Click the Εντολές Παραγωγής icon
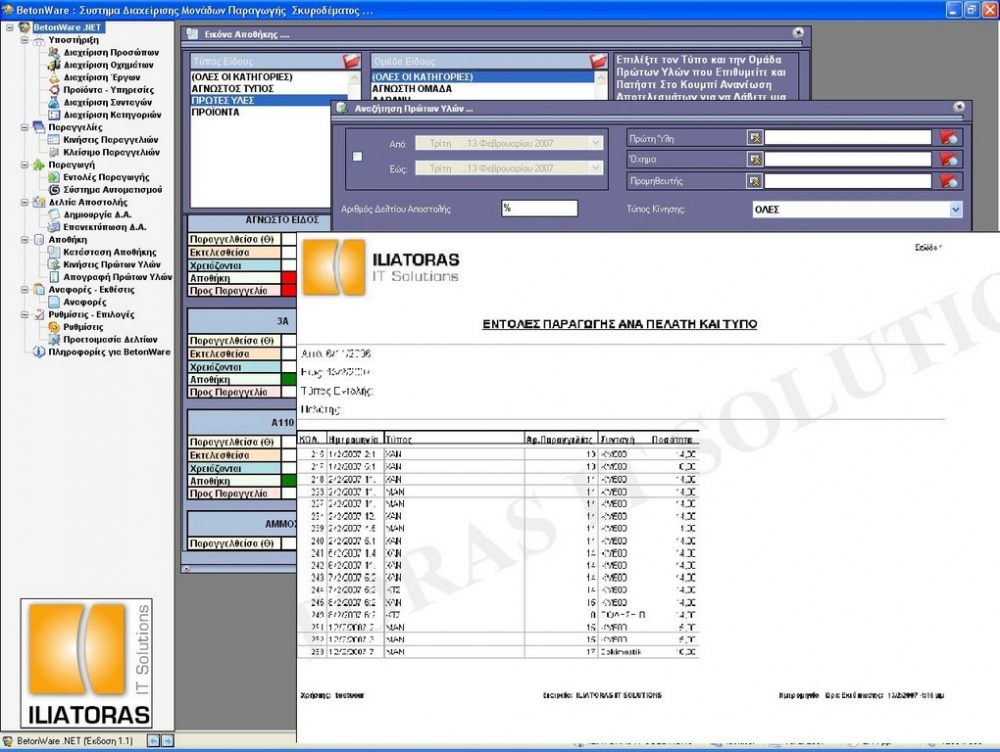 [x=54, y=177]
